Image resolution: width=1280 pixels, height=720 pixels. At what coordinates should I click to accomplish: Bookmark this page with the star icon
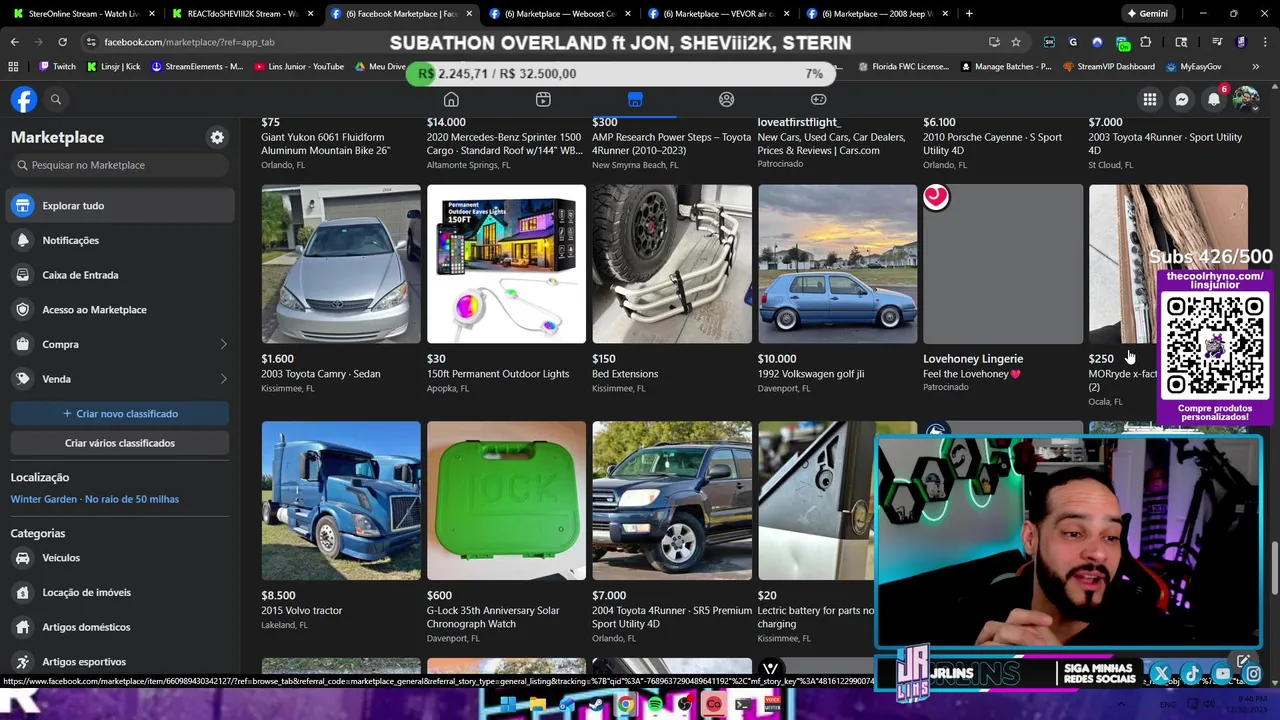tap(1016, 42)
